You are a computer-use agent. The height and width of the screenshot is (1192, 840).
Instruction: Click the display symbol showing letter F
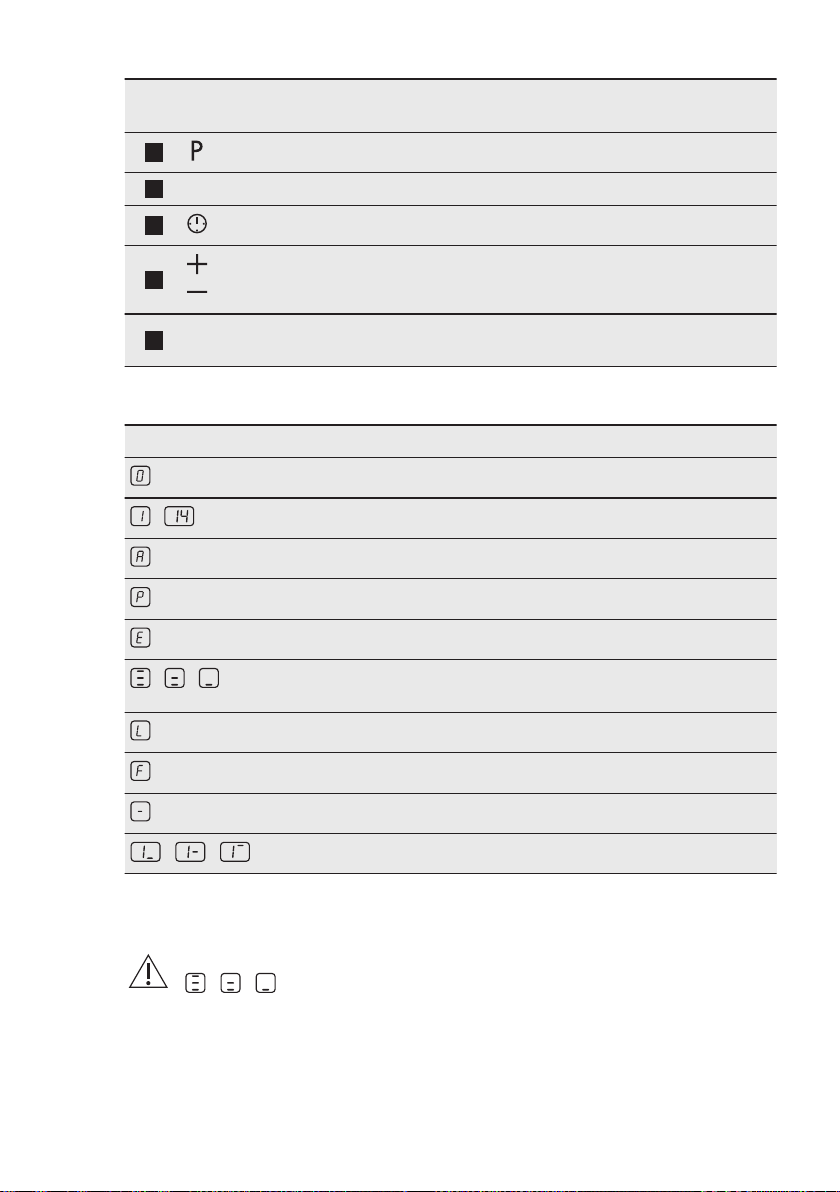[141, 772]
